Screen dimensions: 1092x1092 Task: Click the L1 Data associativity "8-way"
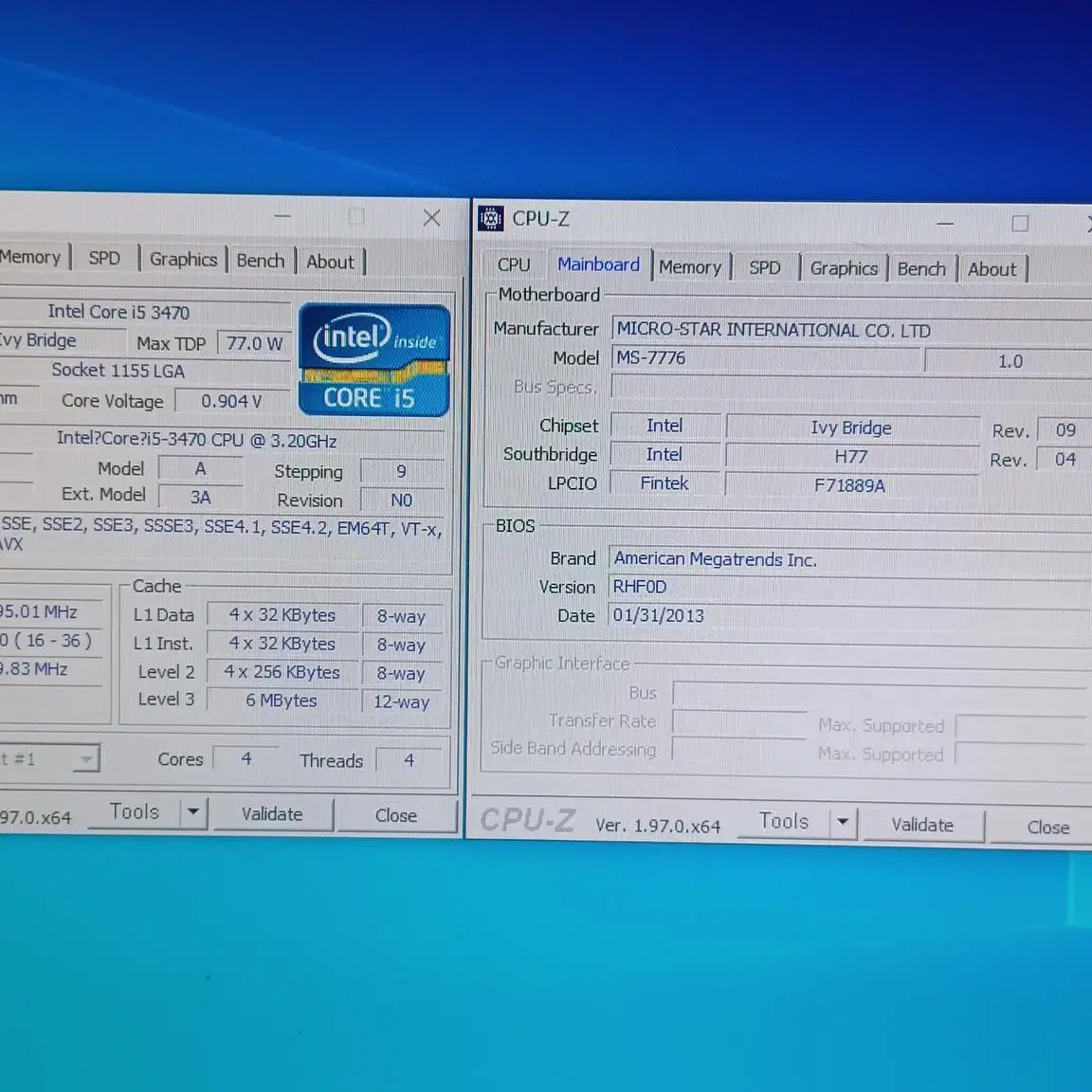pos(402,616)
